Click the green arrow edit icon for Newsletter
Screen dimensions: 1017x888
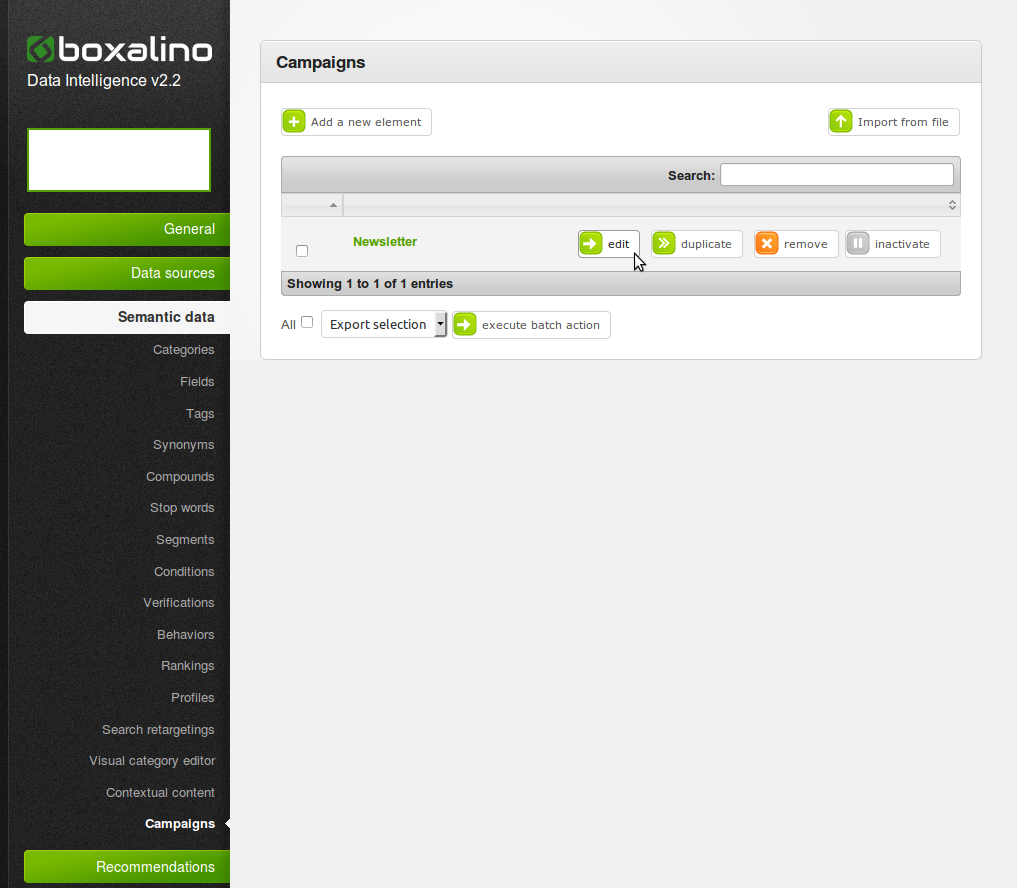pos(592,244)
